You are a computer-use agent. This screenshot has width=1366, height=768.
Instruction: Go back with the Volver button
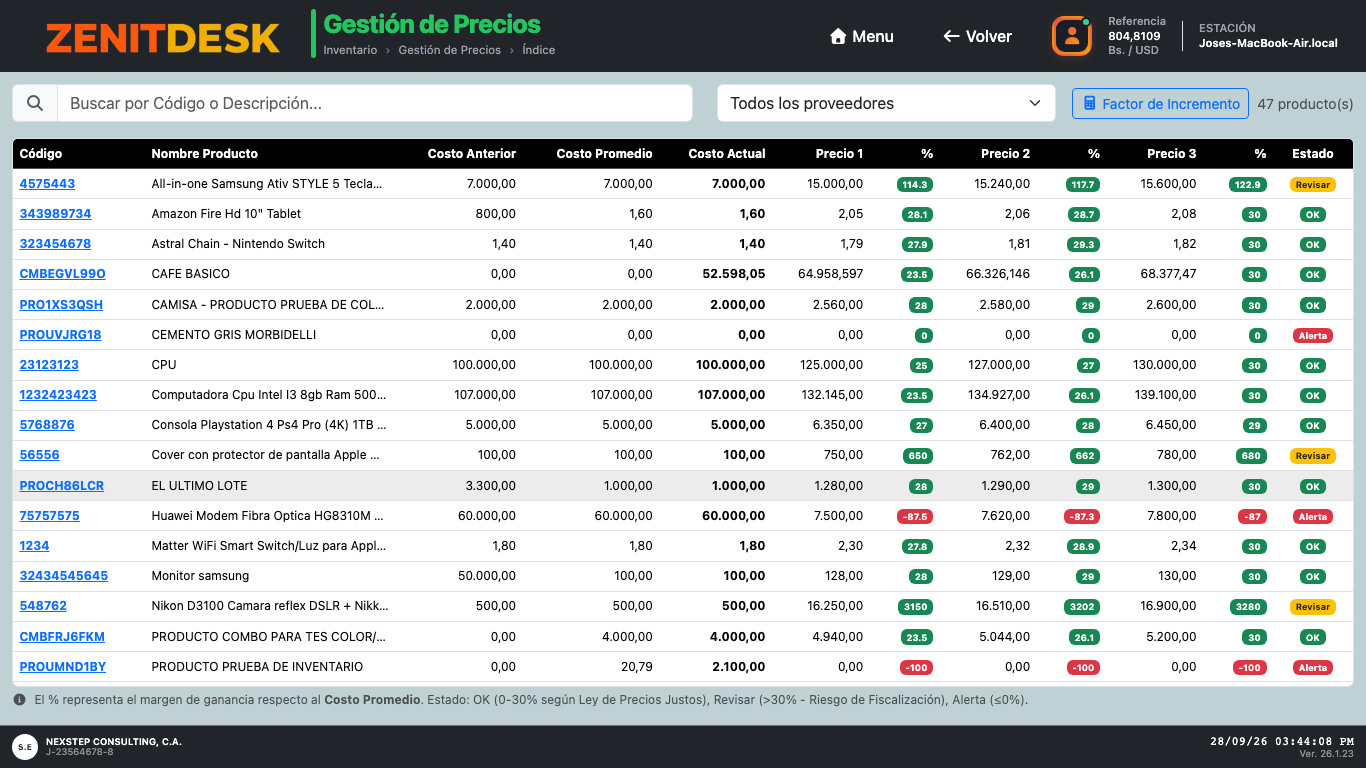tap(977, 36)
